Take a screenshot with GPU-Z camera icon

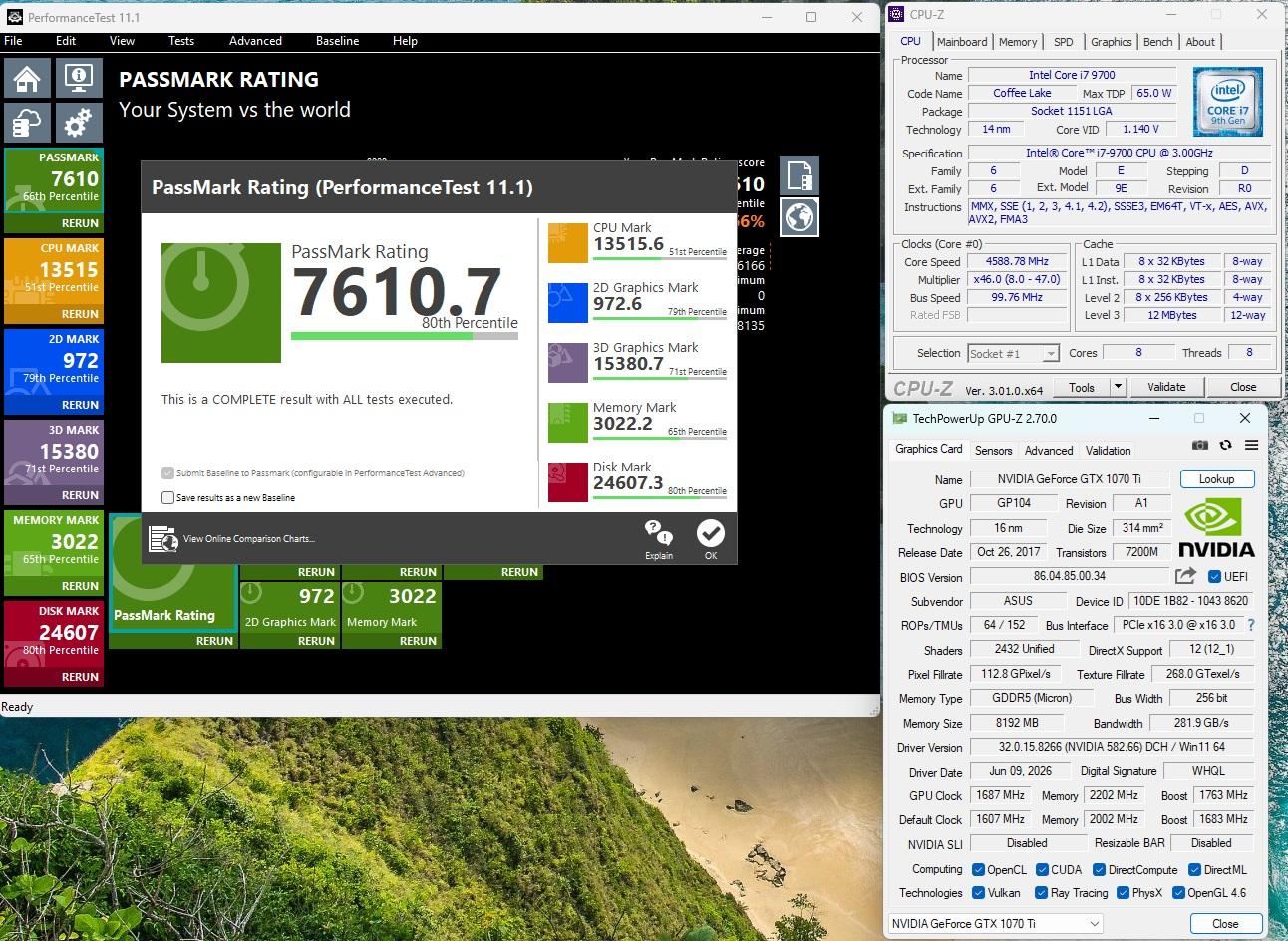(1200, 446)
